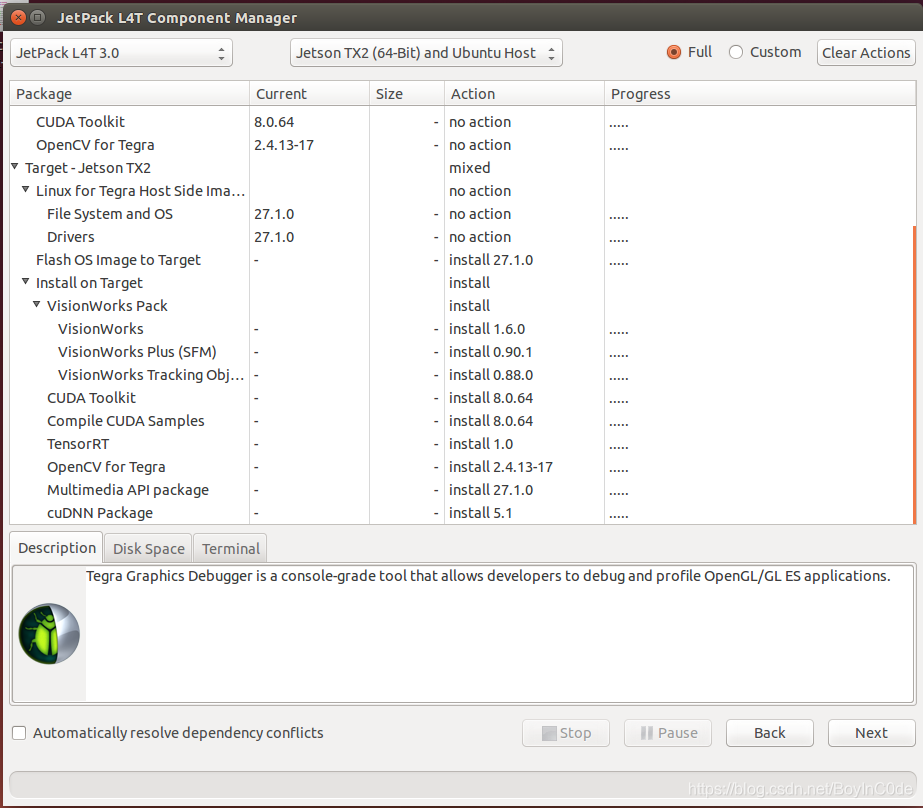923x808 pixels.
Task: Select the Full installation radio button
Action: click(674, 52)
